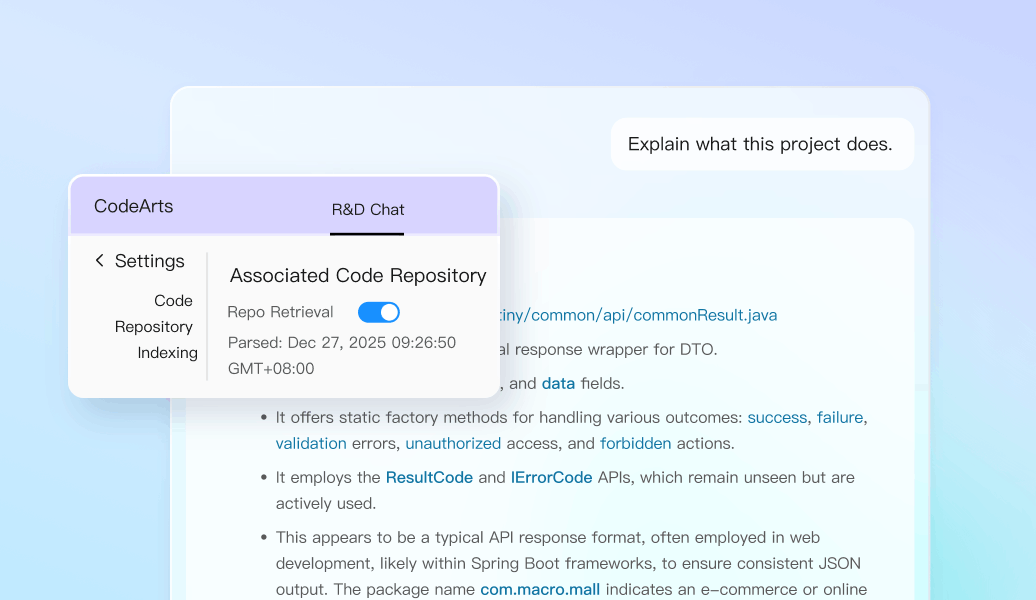Select the CodeArts tab
1036x600 pixels.
(133, 207)
